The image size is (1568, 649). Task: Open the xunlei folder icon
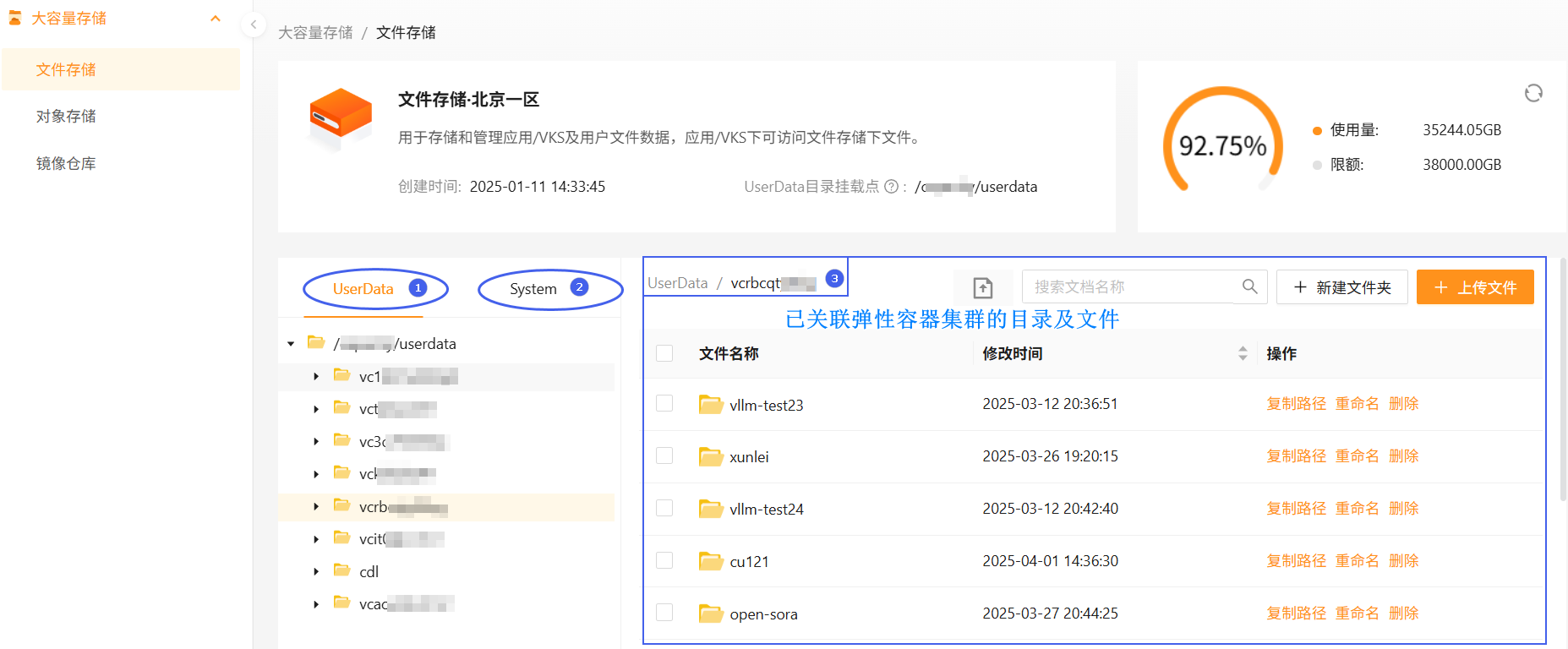[711, 457]
